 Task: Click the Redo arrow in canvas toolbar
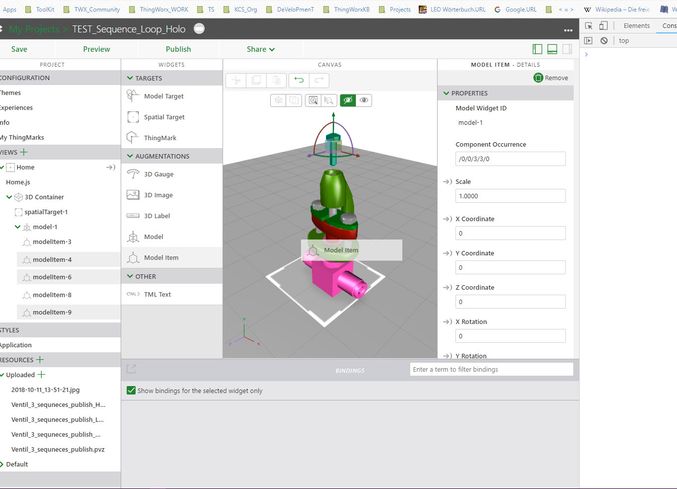(319, 80)
